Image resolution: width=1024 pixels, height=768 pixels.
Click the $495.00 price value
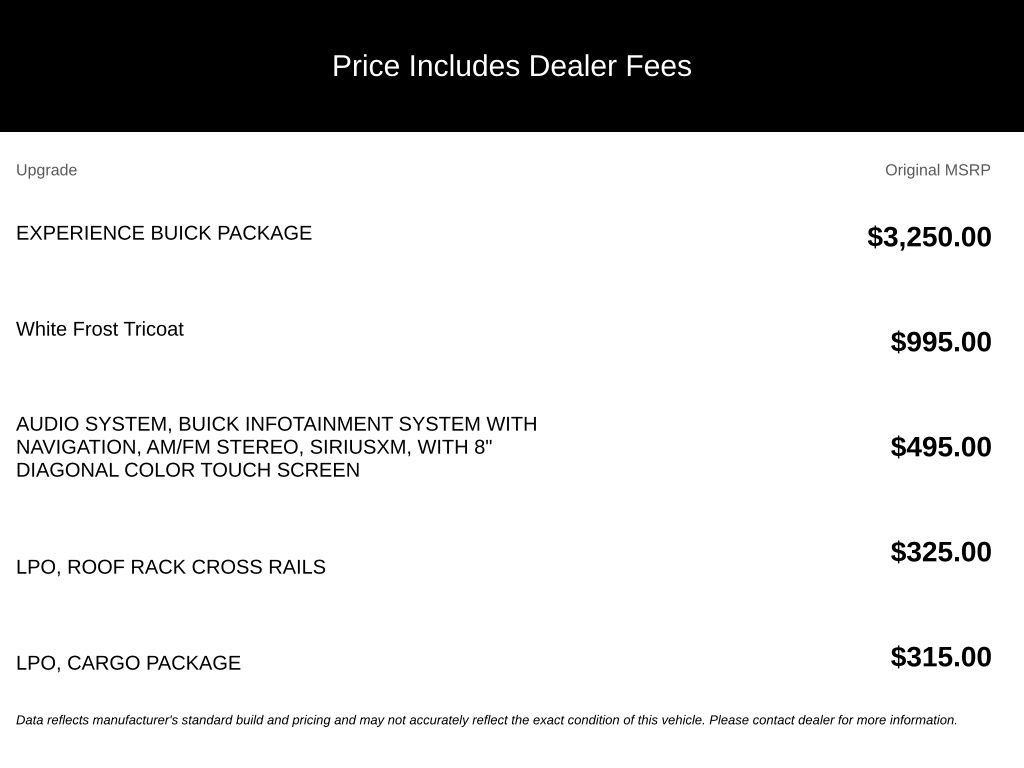[x=940, y=447]
